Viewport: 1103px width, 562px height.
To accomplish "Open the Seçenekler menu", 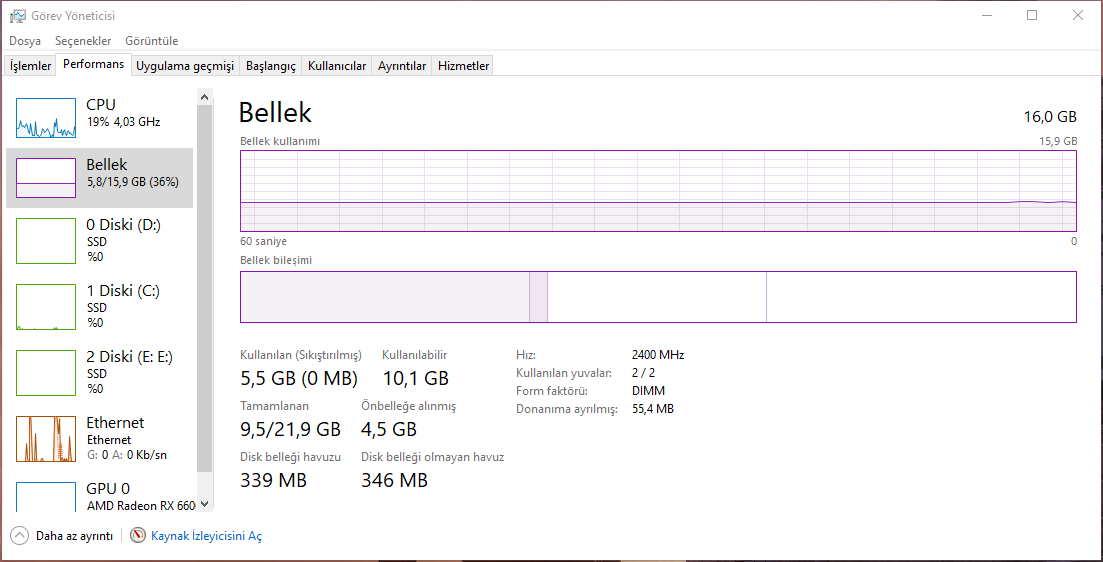I will (x=83, y=41).
